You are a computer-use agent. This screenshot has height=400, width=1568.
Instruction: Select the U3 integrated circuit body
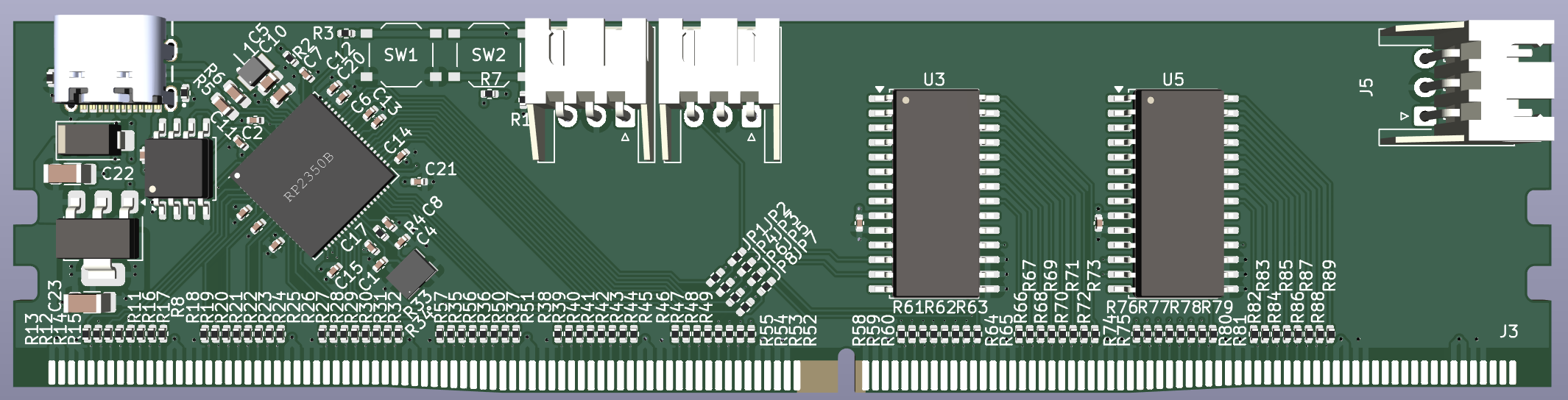point(936,193)
